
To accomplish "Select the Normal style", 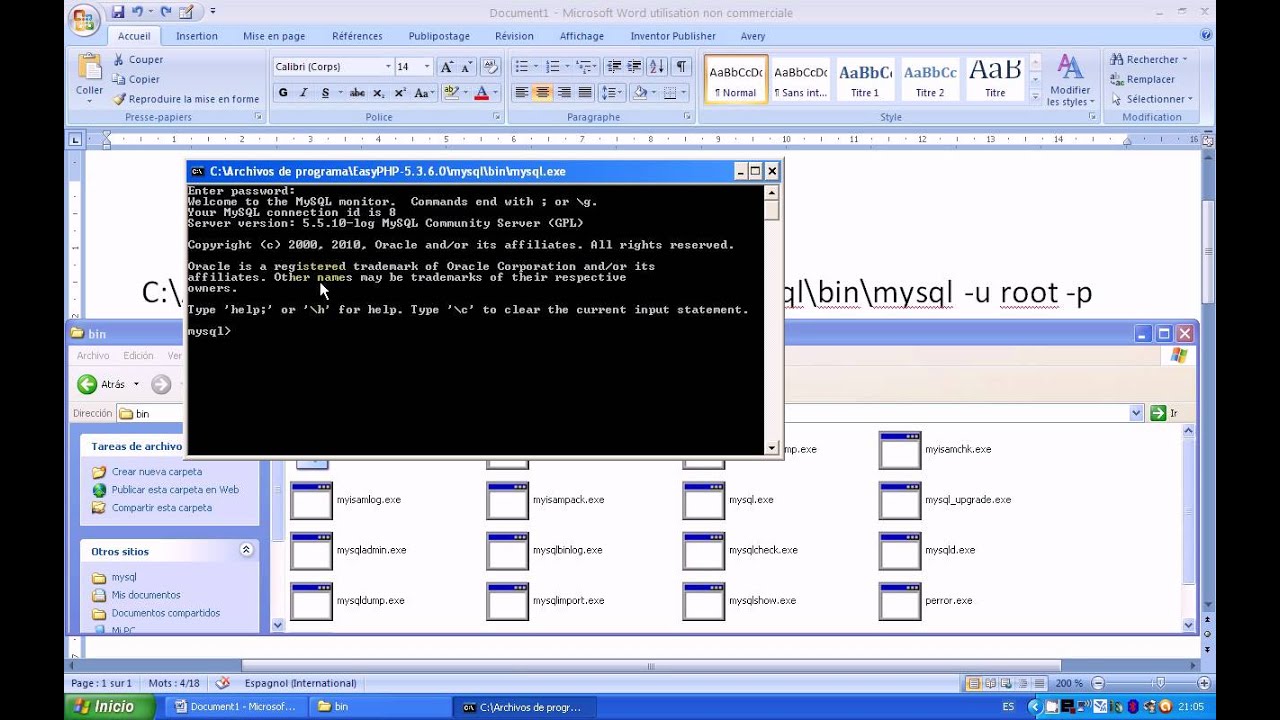I will [736, 79].
